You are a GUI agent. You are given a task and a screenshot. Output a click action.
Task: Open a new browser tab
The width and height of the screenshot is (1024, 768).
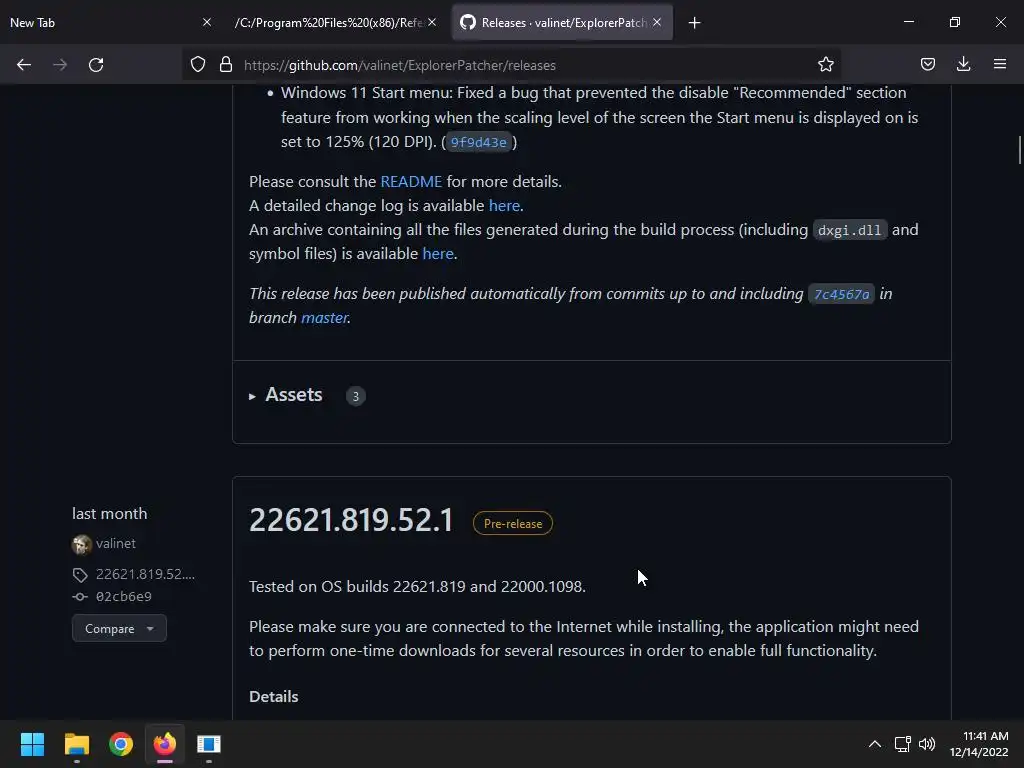[694, 23]
